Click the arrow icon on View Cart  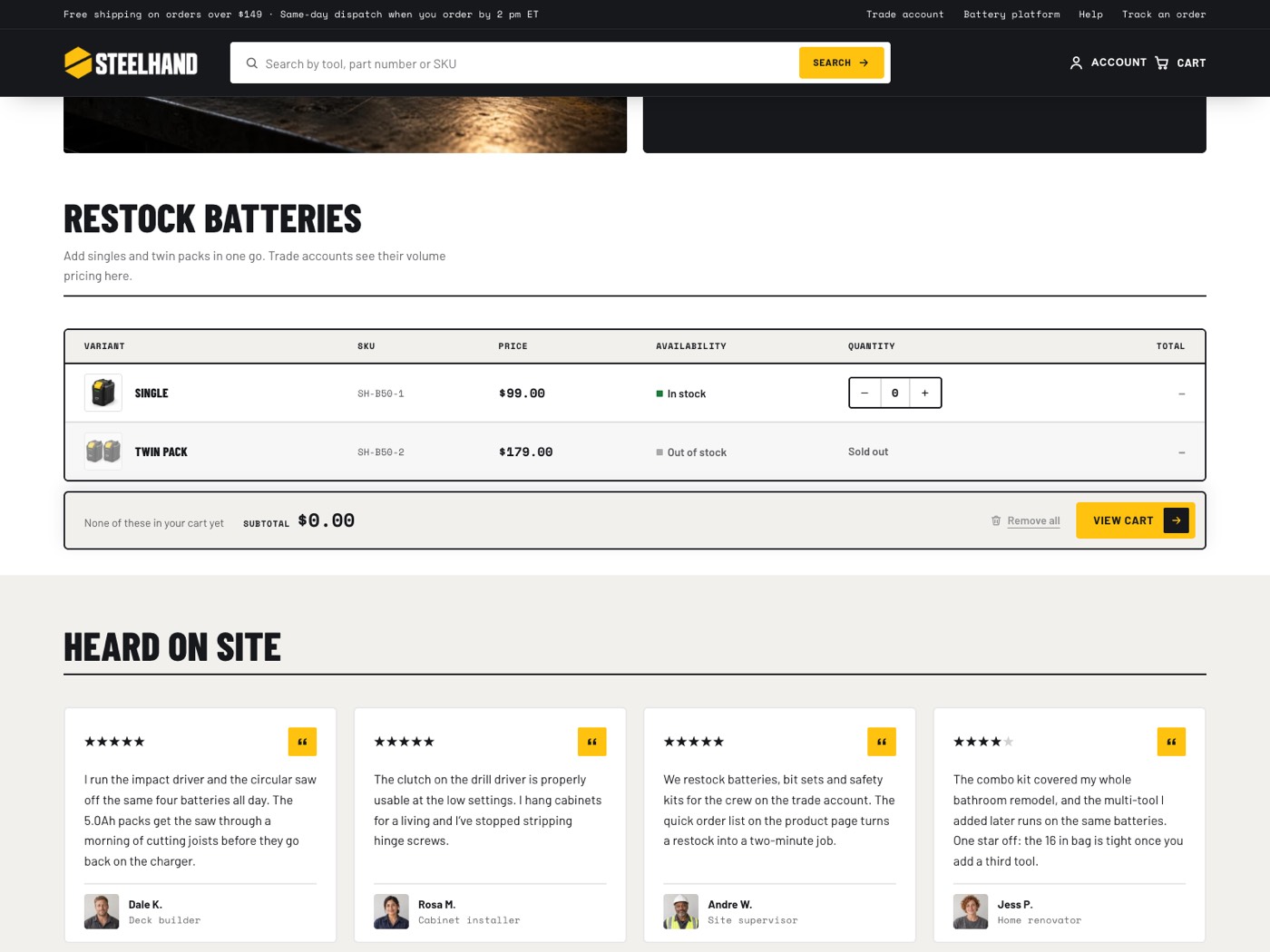[x=1176, y=520]
